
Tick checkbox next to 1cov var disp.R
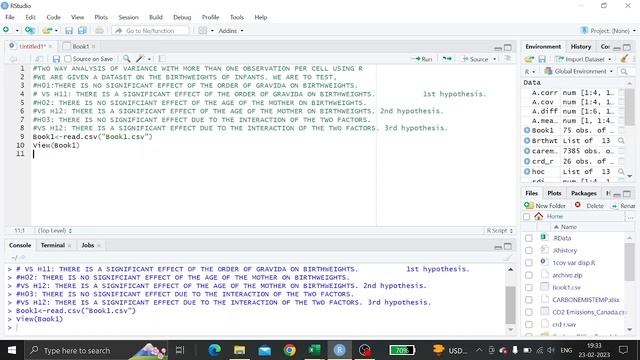[529, 262]
